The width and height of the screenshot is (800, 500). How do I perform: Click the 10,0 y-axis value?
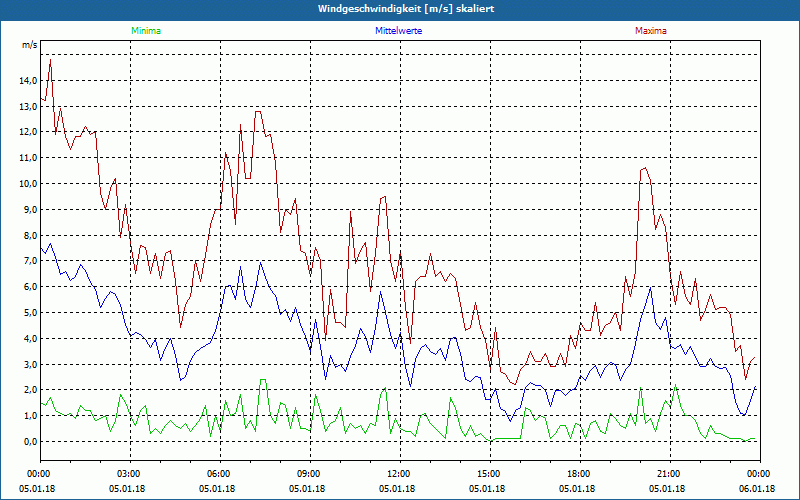point(28,184)
